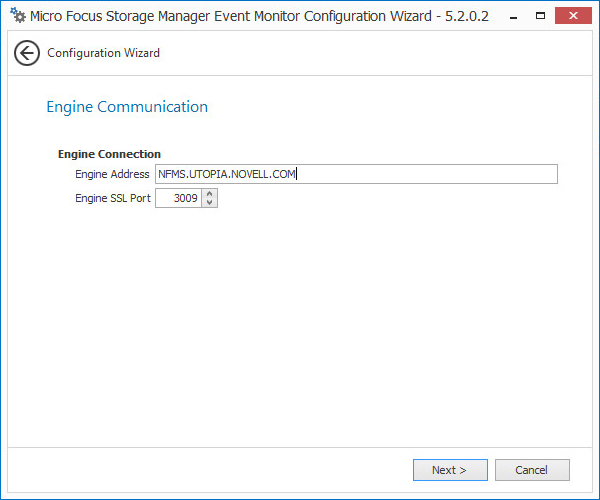Click into the Engine SSL Port box
600x500 pixels.
coord(179,198)
